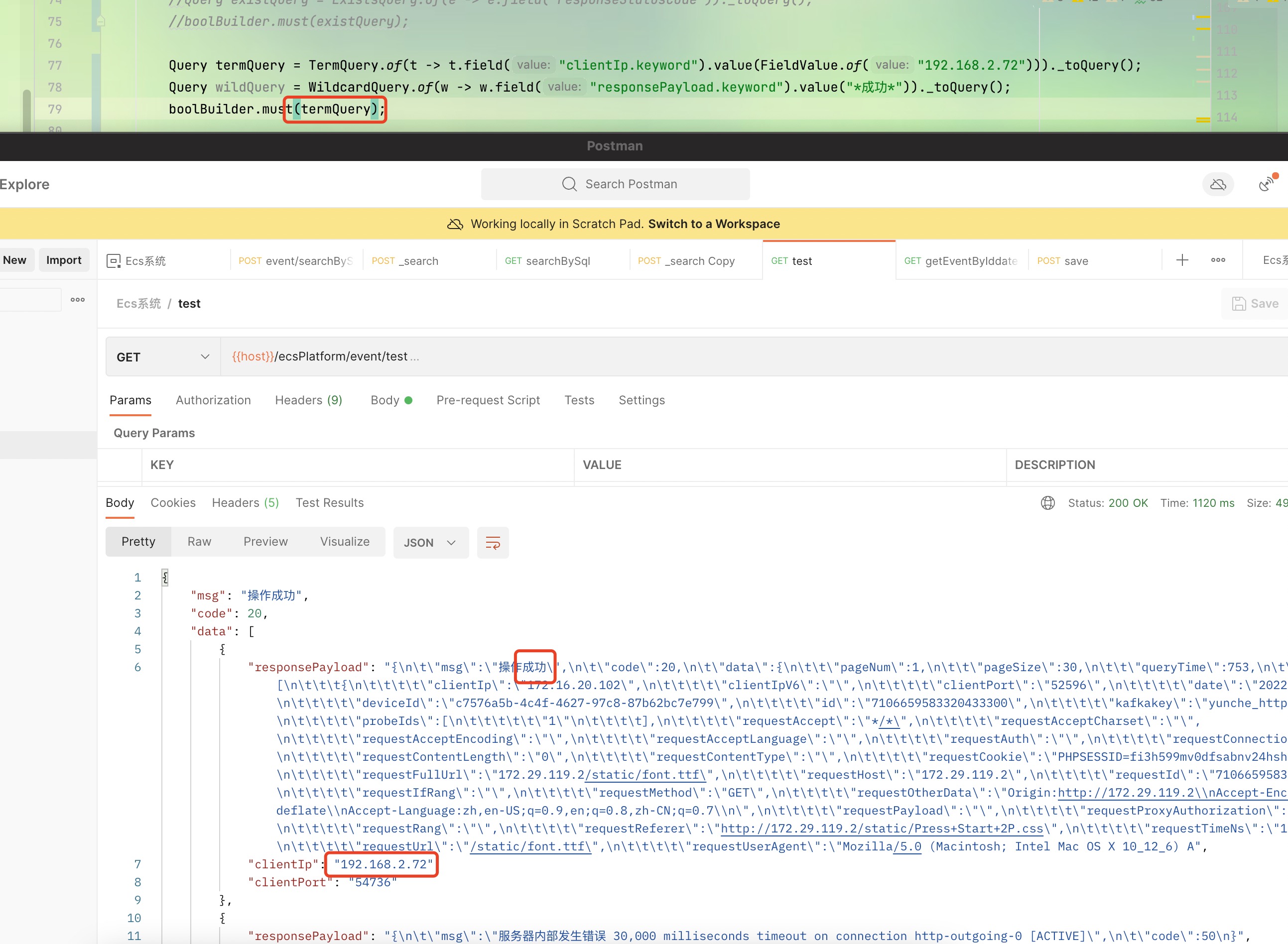The width and height of the screenshot is (1288, 944).
Task: Add a new request tab with the plus icon
Action: click(1182, 260)
